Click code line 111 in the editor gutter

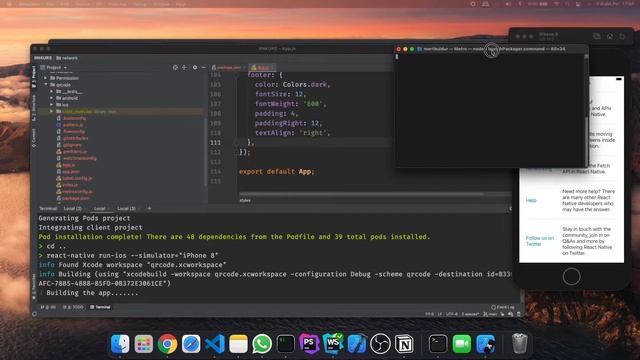coord(216,142)
